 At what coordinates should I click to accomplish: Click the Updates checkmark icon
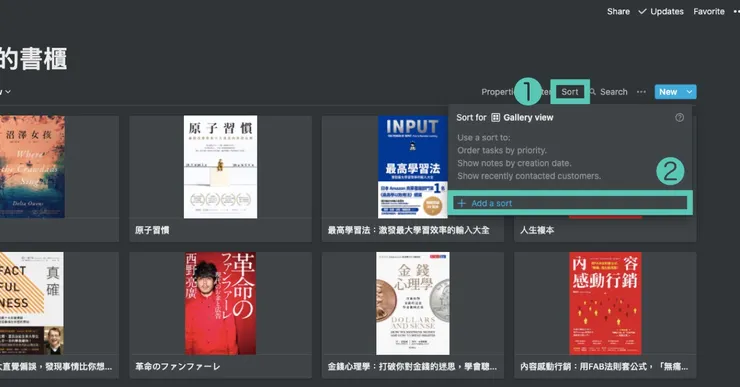[x=642, y=11]
